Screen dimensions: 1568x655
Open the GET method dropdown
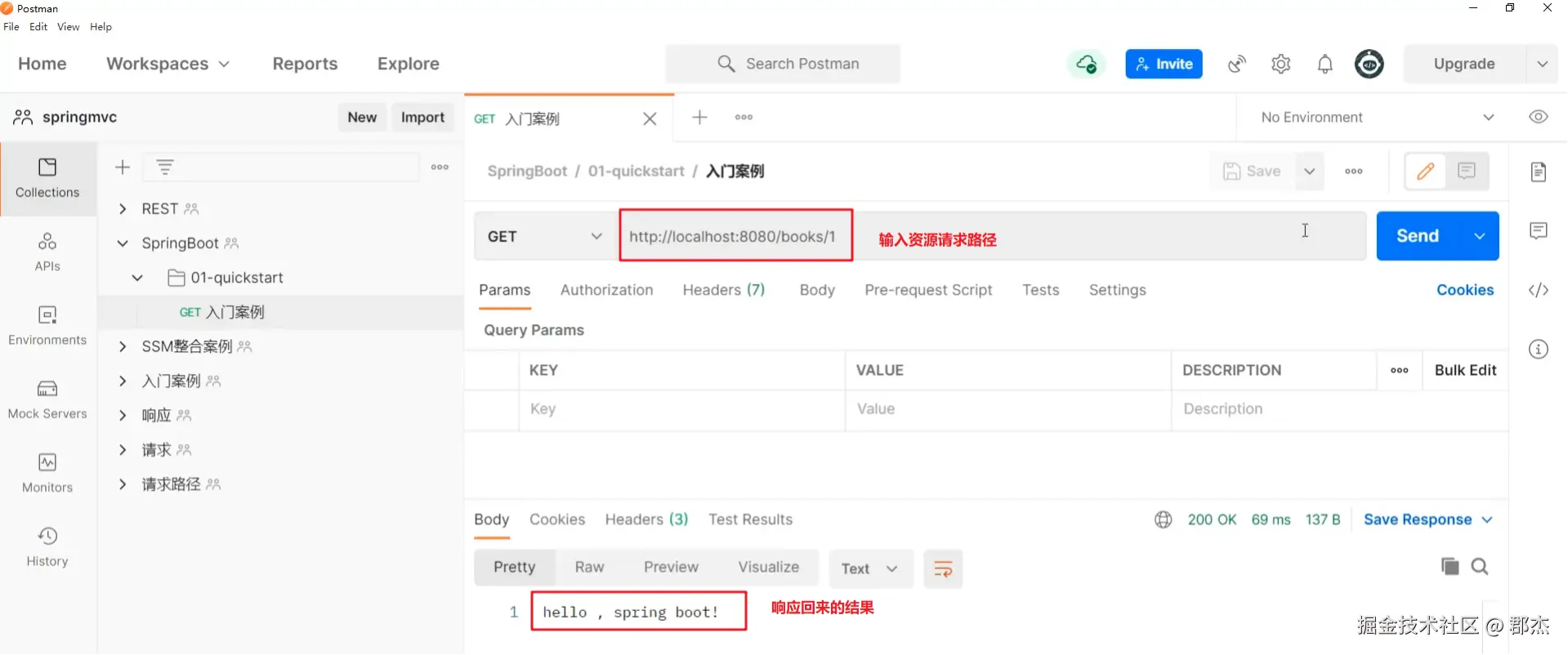pos(545,237)
